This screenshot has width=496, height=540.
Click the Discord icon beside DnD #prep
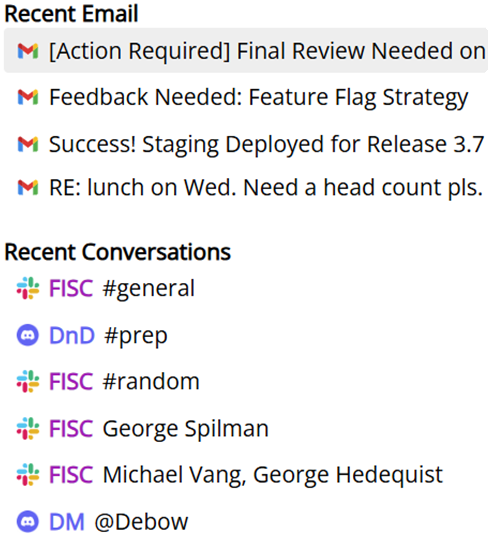point(28,335)
